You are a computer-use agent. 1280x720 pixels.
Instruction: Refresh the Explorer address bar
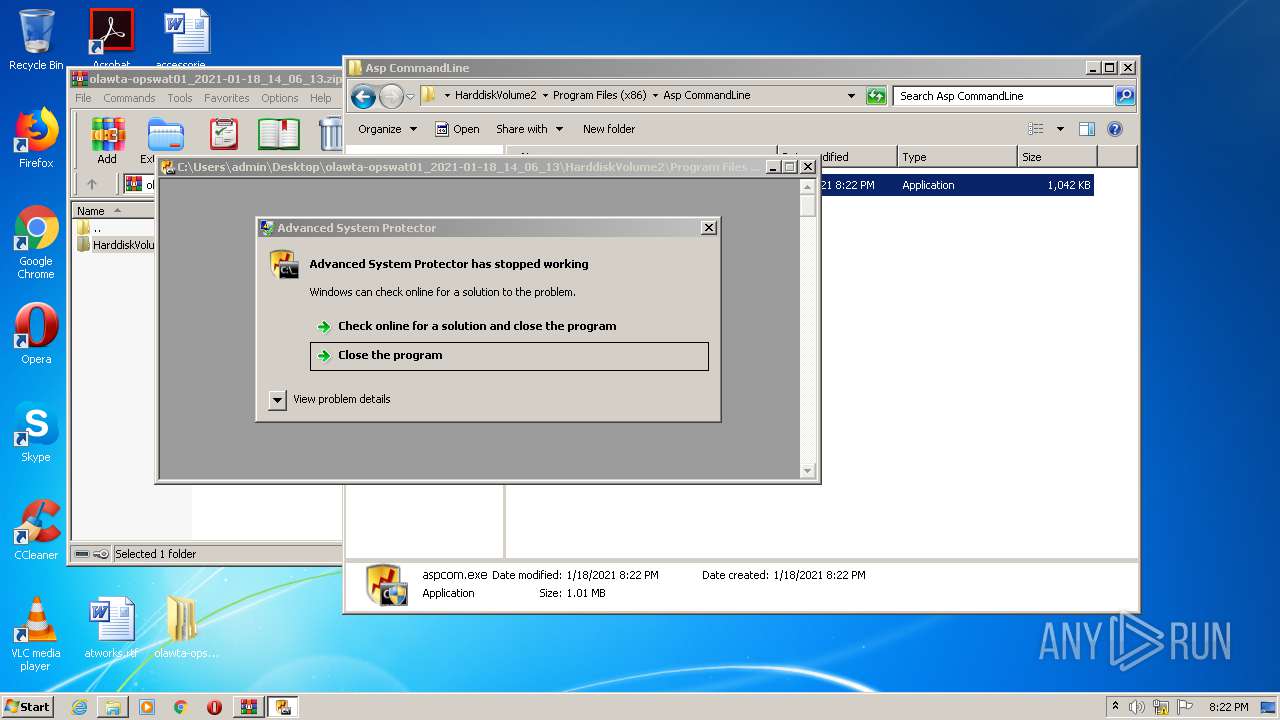pyautogui.click(x=876, y=96)
